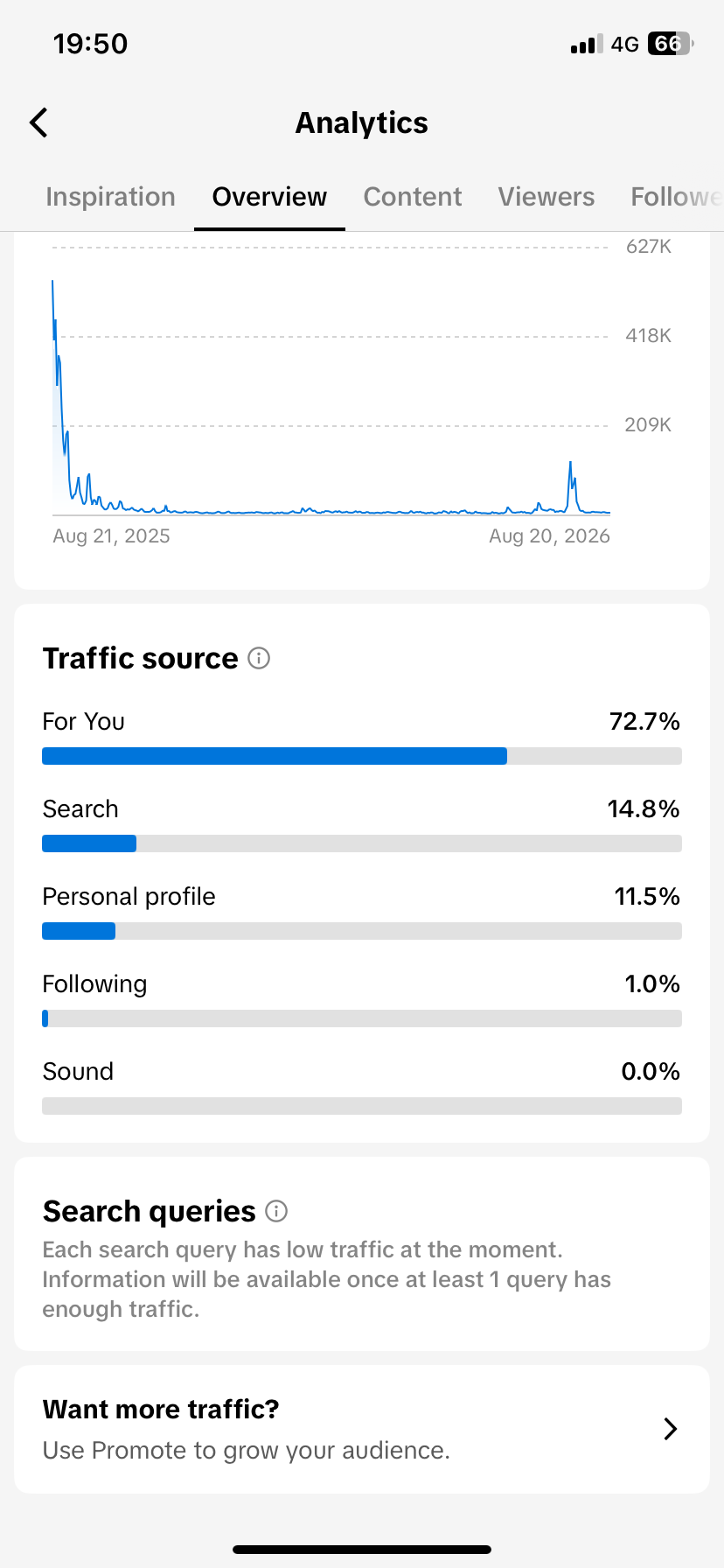724x1568 pixels.
Task: Select the Overview tab
Action: click(269, 197)
